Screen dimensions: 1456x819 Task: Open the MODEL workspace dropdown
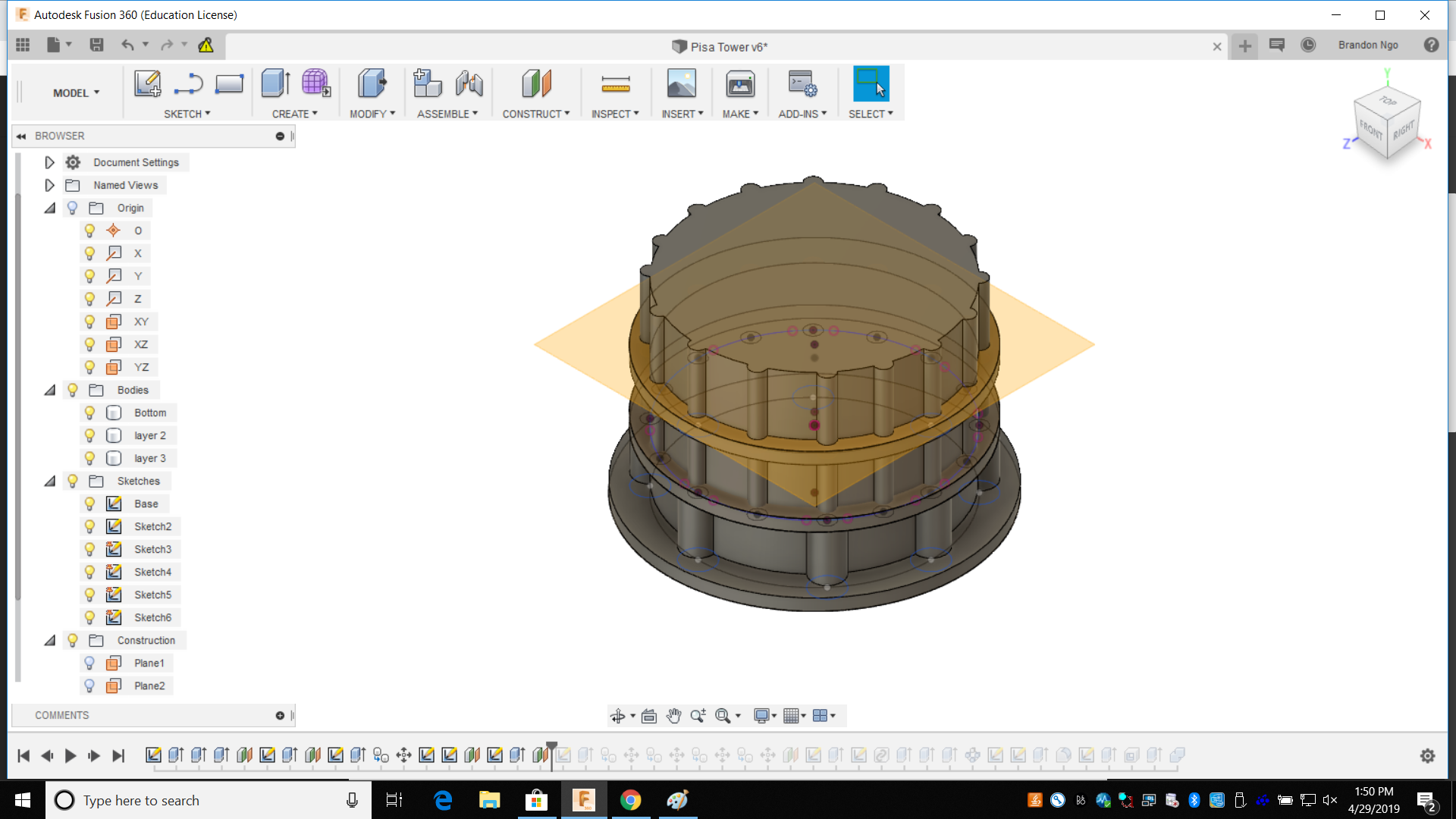point(76,93)
